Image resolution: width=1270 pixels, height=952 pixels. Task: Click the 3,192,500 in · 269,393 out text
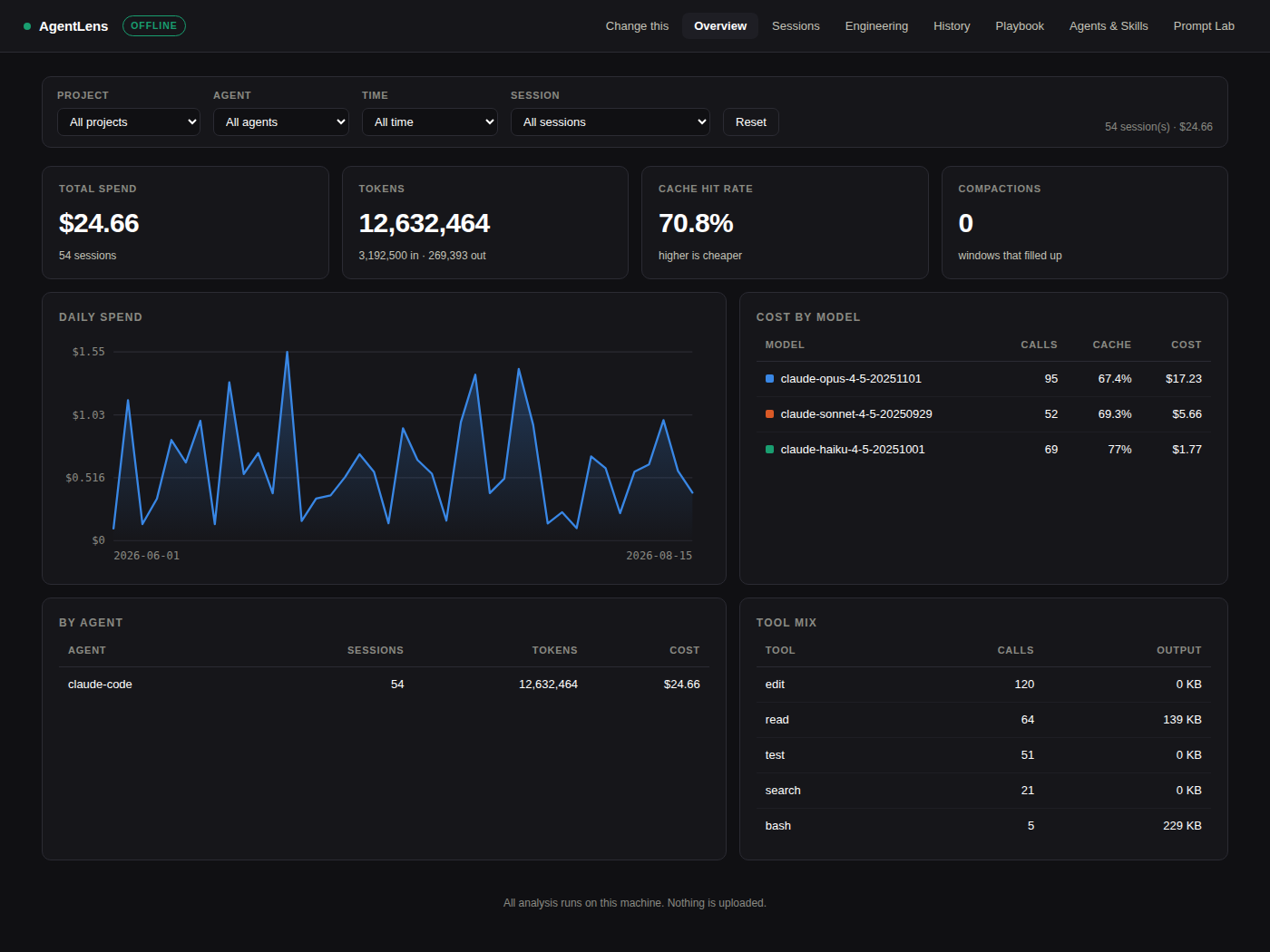click(422, 256)
